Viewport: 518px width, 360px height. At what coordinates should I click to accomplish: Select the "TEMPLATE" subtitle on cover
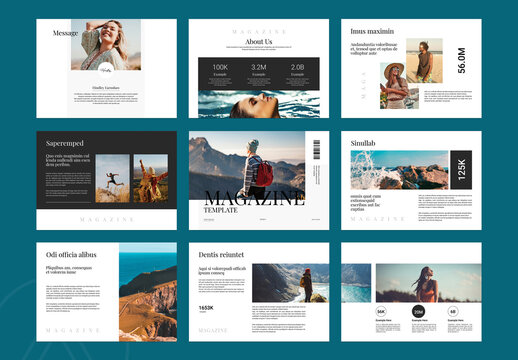point(221,210)
